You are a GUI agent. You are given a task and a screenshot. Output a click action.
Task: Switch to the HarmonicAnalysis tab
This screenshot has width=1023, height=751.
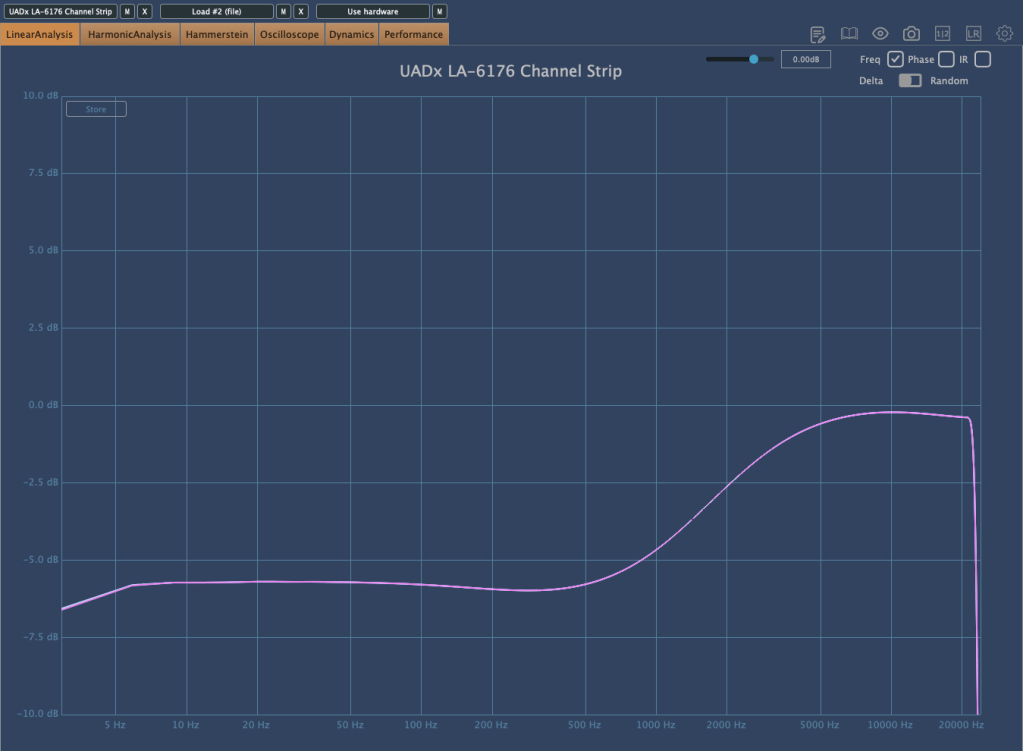(130, 35)
